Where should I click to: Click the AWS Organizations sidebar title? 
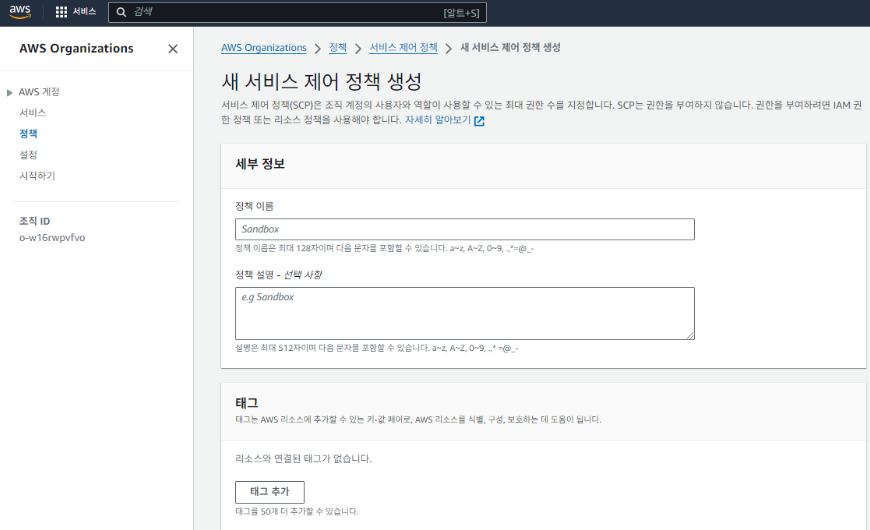[x=77, y=49]
